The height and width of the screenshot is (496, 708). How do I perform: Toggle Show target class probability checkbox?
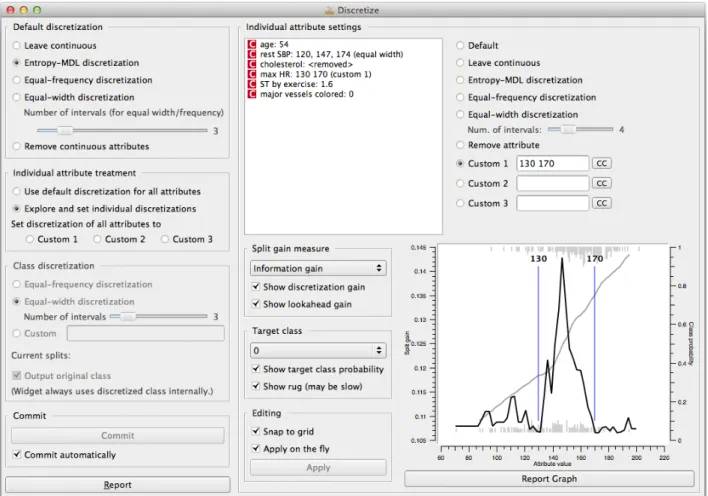click(256, 369)
